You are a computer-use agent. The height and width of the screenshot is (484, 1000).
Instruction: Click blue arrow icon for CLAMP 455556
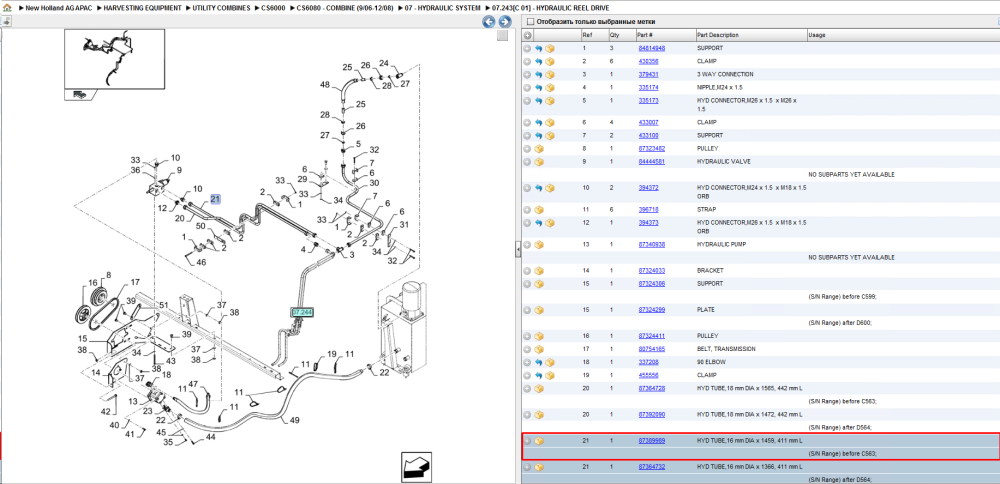point(538,376)
